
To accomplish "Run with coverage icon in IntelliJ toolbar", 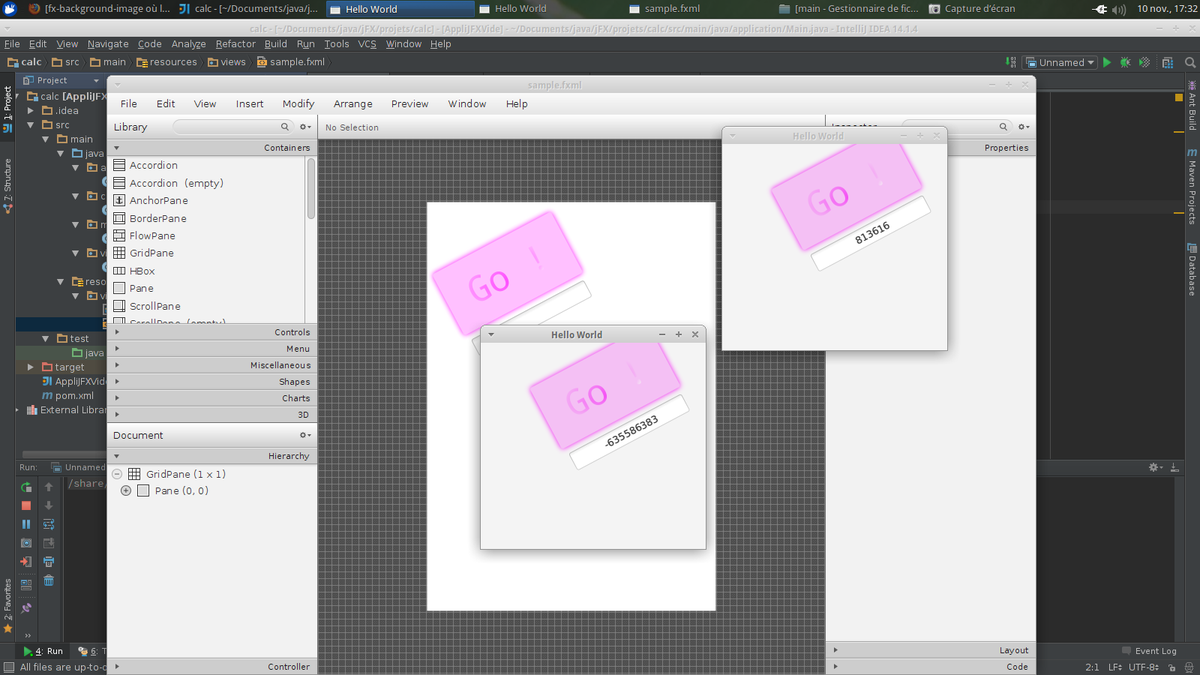I will click(1142, 62).
